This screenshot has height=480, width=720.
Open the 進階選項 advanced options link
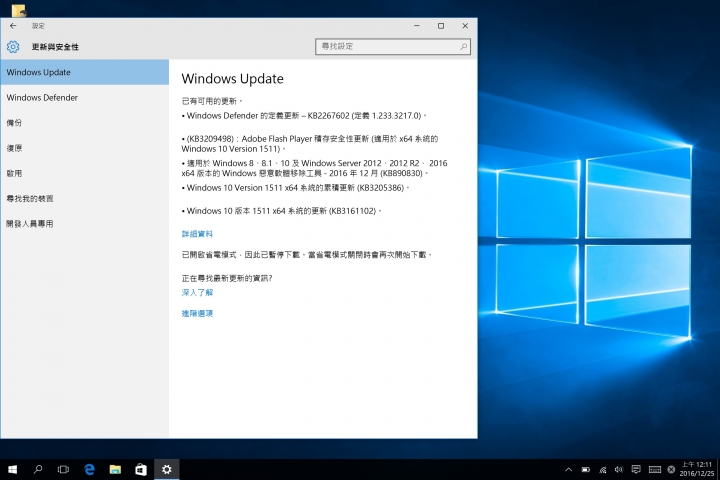coord(197,313)
